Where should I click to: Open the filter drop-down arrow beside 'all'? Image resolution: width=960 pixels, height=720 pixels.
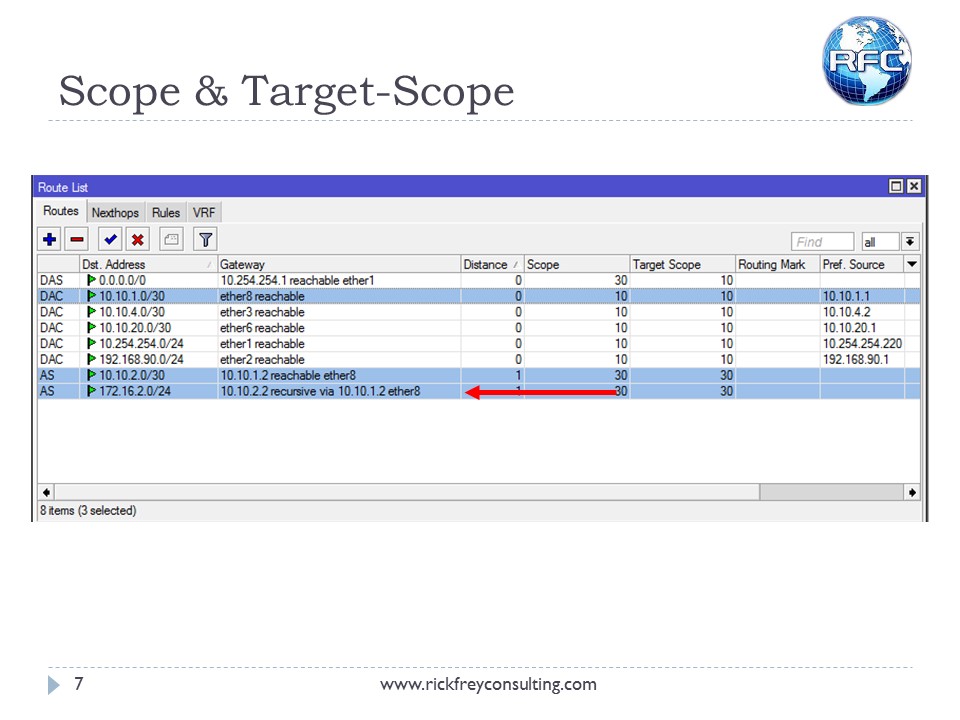click(910, 242)
